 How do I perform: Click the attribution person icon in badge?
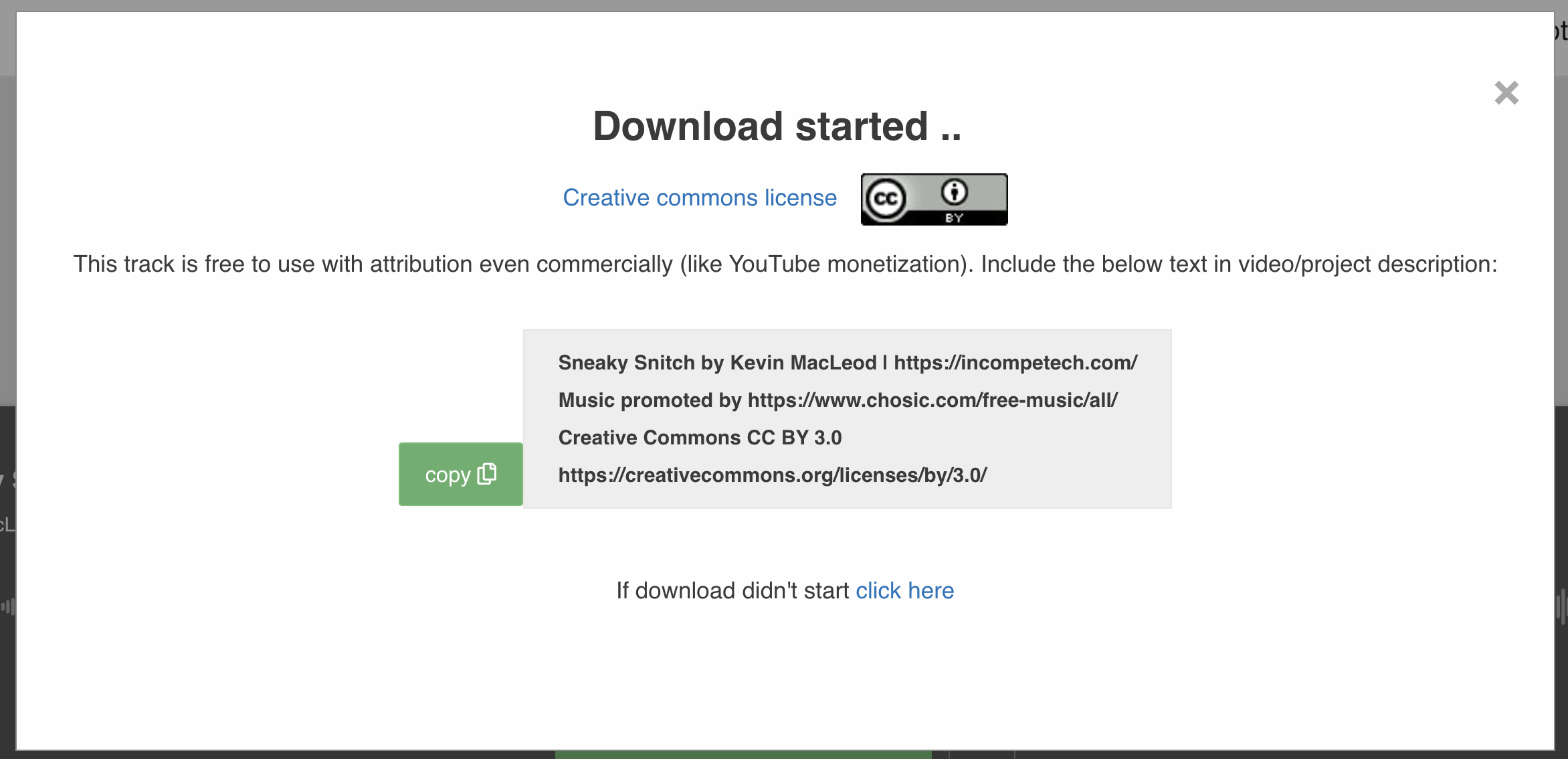[955, 192]
